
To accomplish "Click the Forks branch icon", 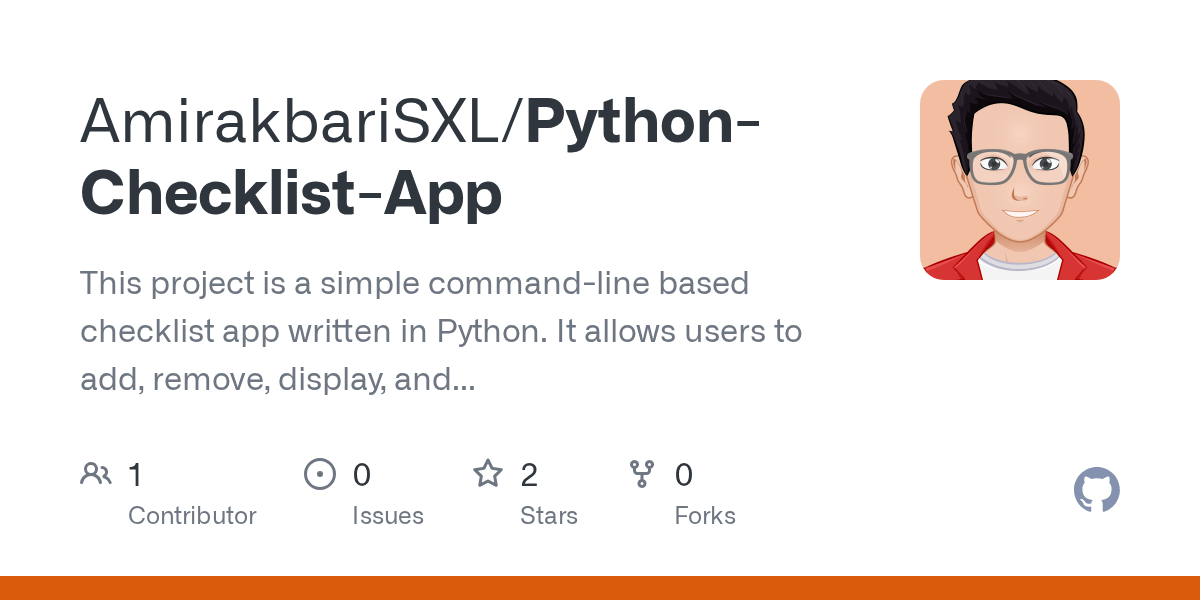I will (x=642, y=474).
